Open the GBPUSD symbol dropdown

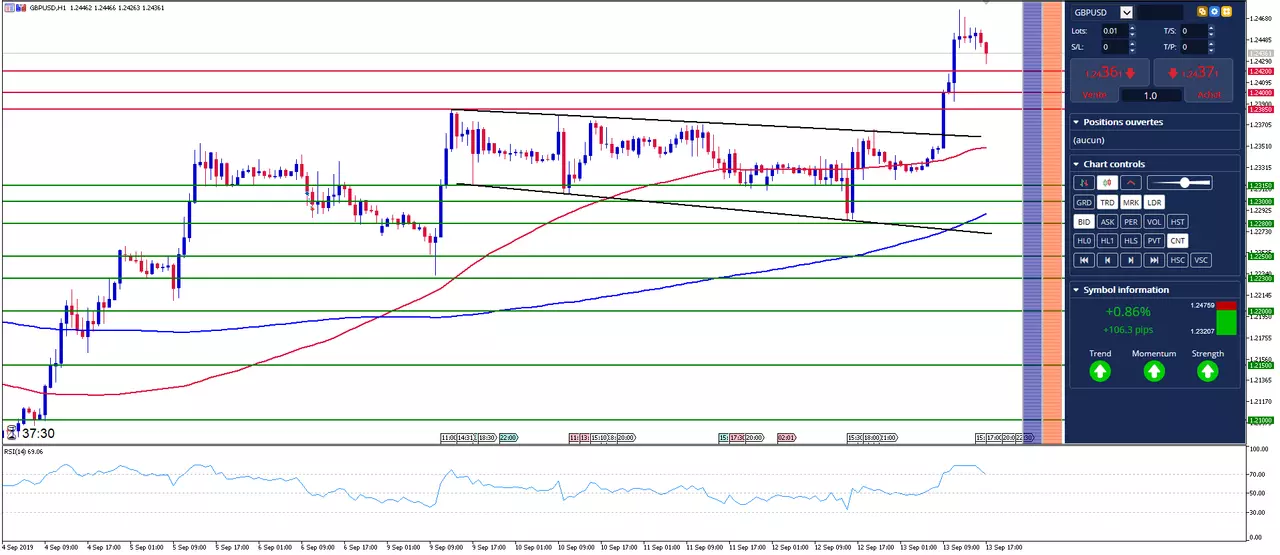pos(1127,12)
